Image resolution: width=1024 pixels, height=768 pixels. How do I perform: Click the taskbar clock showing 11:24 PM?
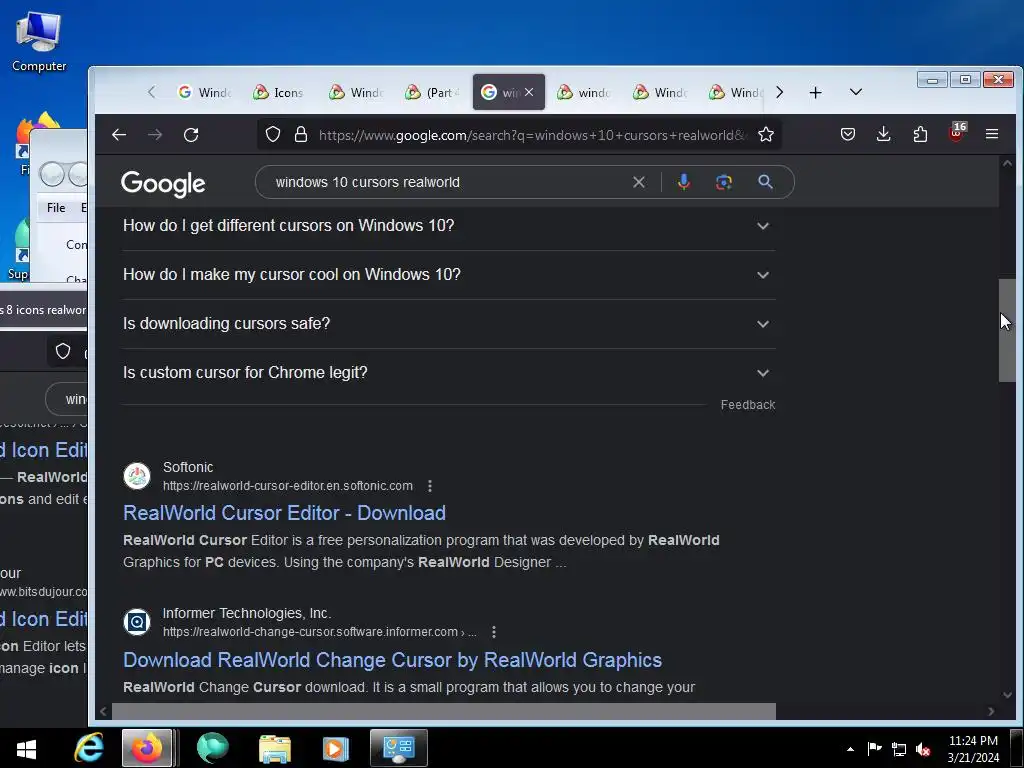tap(973, 749)
